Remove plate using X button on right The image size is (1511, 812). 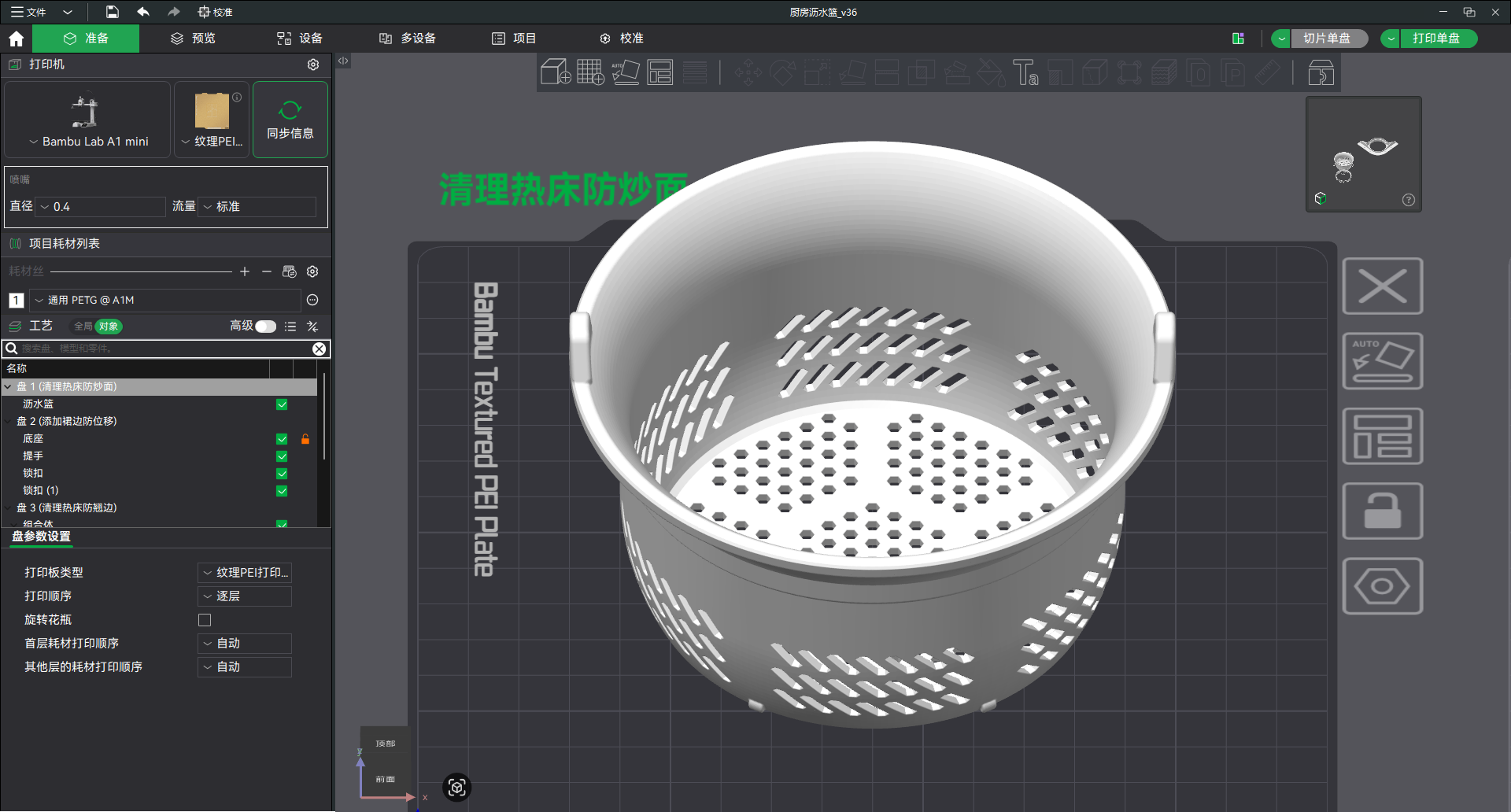click(1383, 286)
